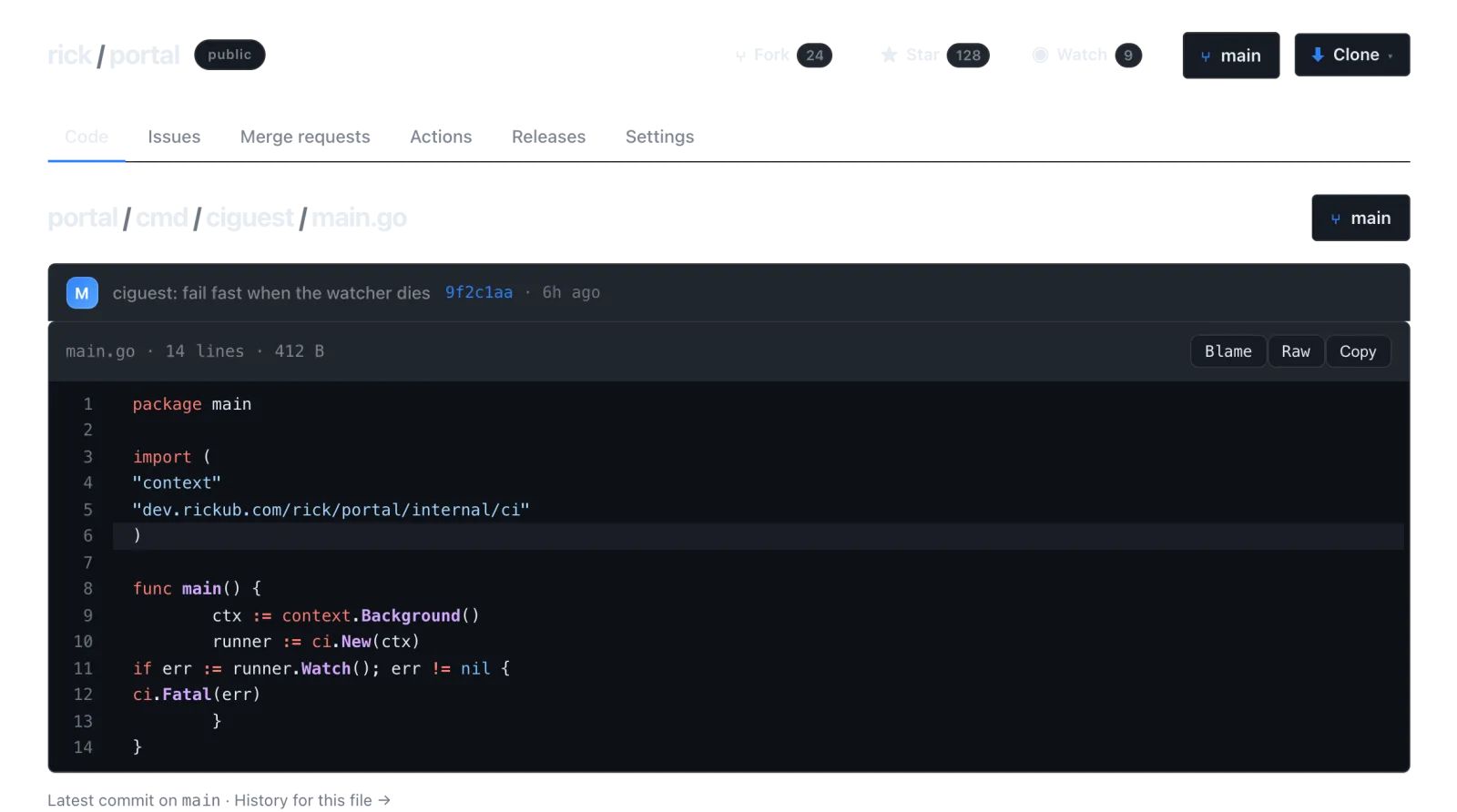Image resolution: width=1457 pixels, height=812 pixels.
Task: Click the dev.rickub.com import path line
Action: [x=331, y=510]
